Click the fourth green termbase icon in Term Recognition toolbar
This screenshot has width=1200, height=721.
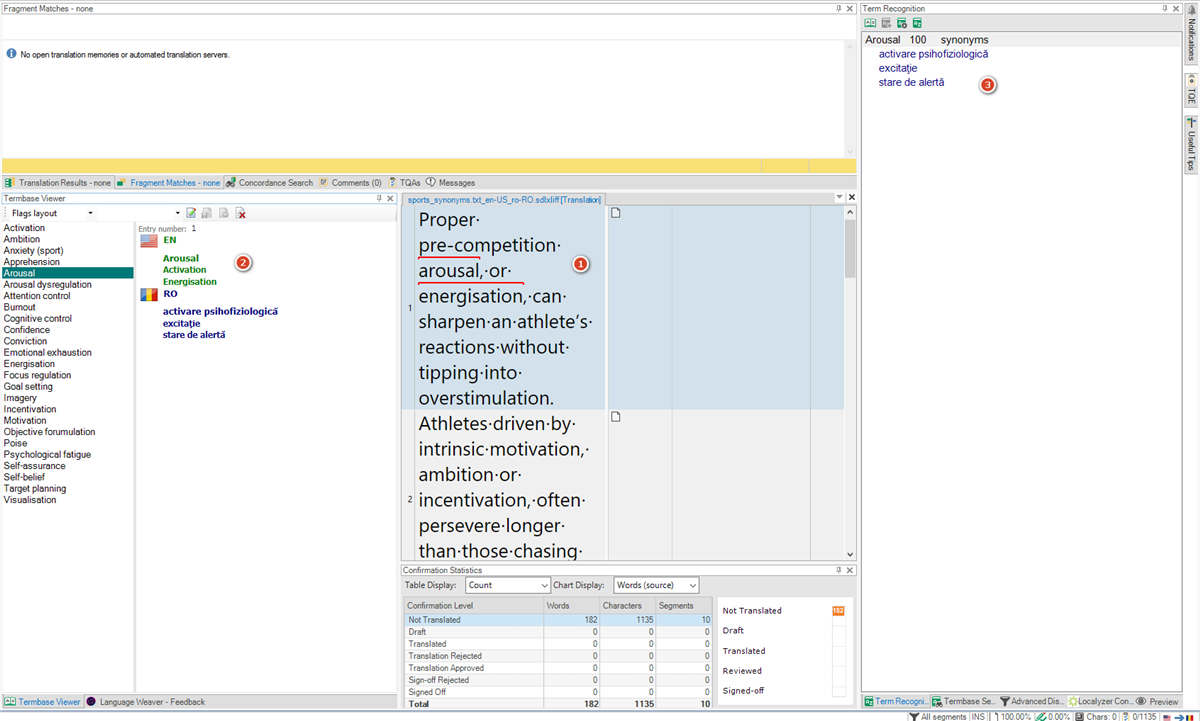pyautogui.click(x=917, y=23)
